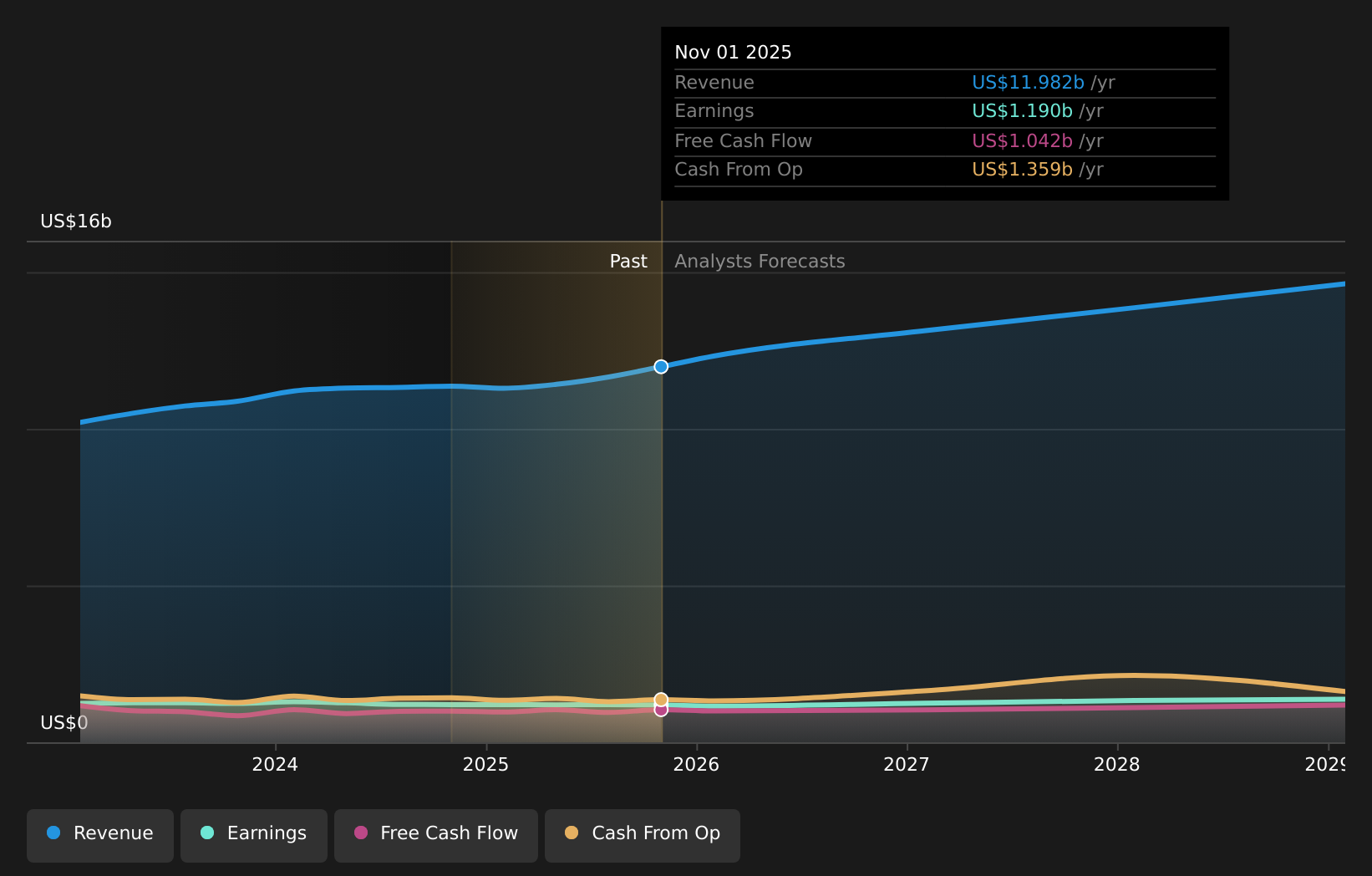Select the pink Free Cash Flow marker on chart
The height and width of the screenshot is (876, 1372).
click(x=661, y=710)
